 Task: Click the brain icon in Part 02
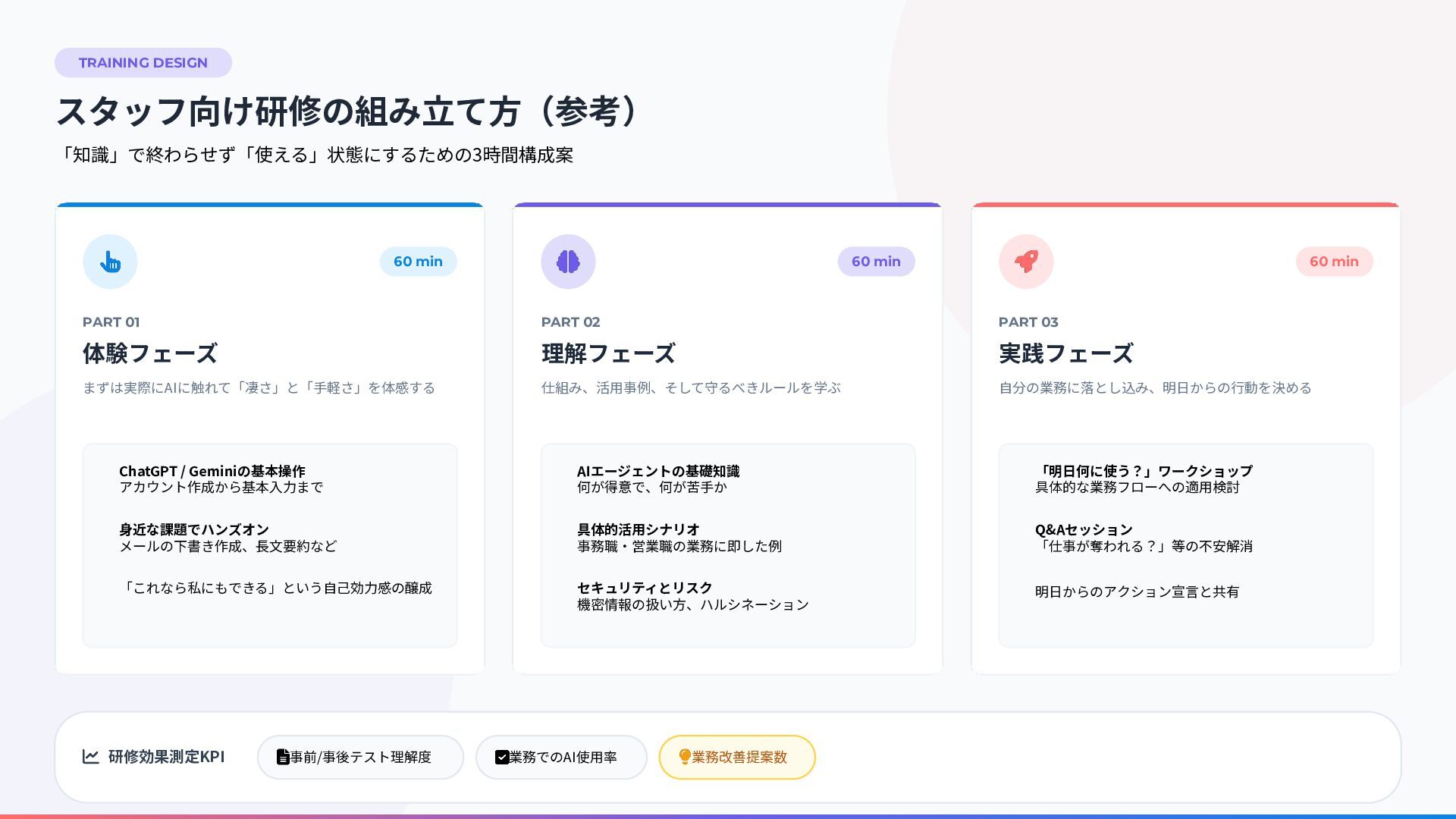568,262
